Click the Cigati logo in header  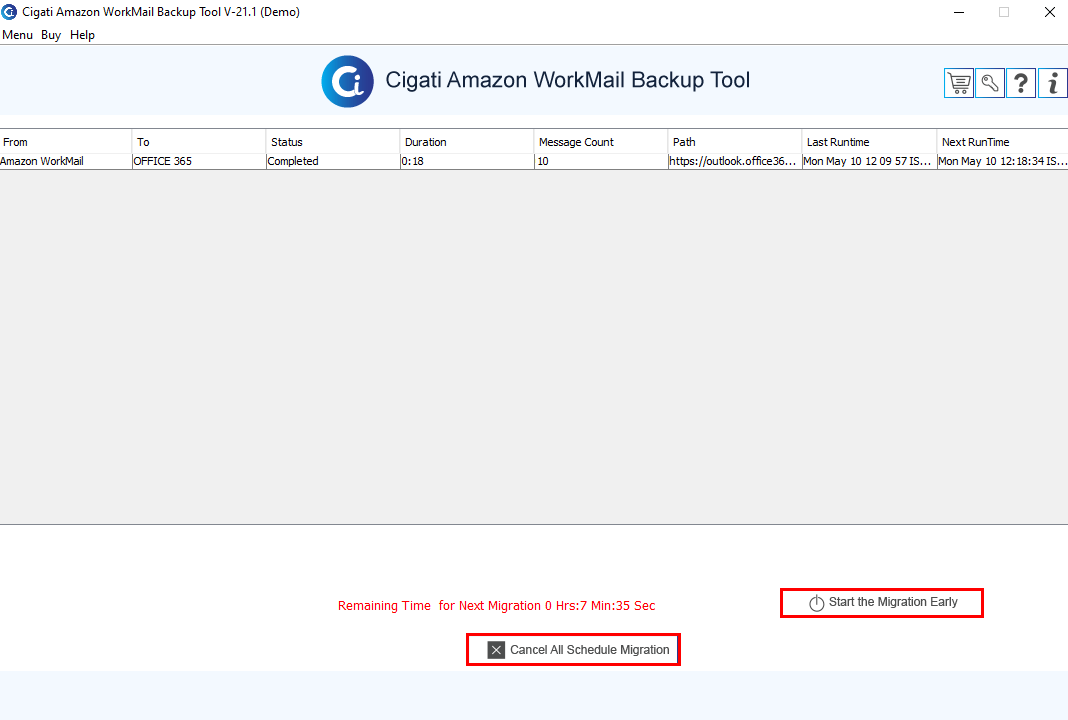(x=347, y=81)
